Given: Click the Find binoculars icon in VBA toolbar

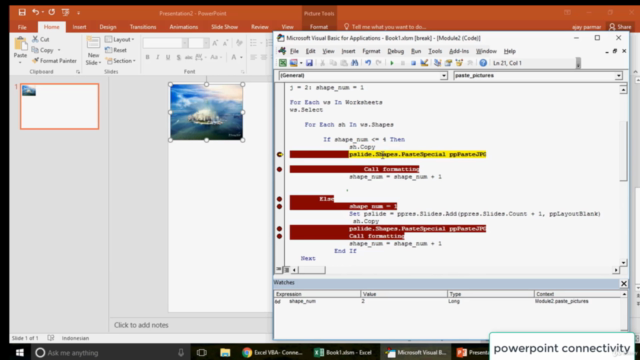Looking at the screenshot, I should [354, 63].
